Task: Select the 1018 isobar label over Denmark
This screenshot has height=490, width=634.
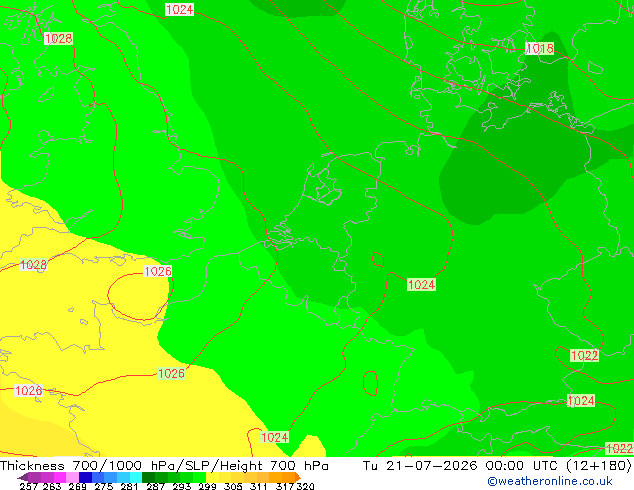Action: [539, 49]
